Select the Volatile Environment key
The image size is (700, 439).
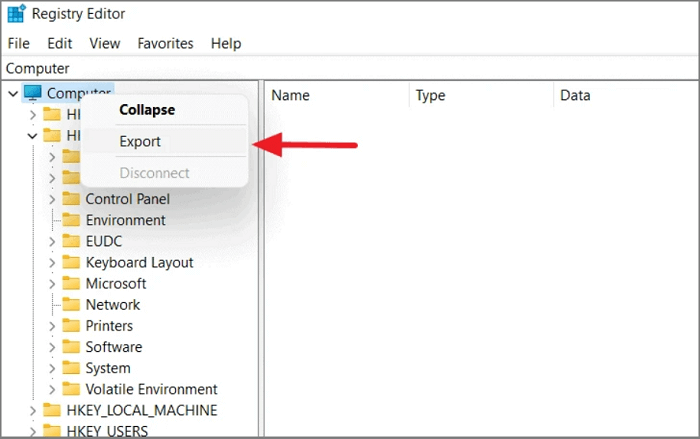click(151, 389)
